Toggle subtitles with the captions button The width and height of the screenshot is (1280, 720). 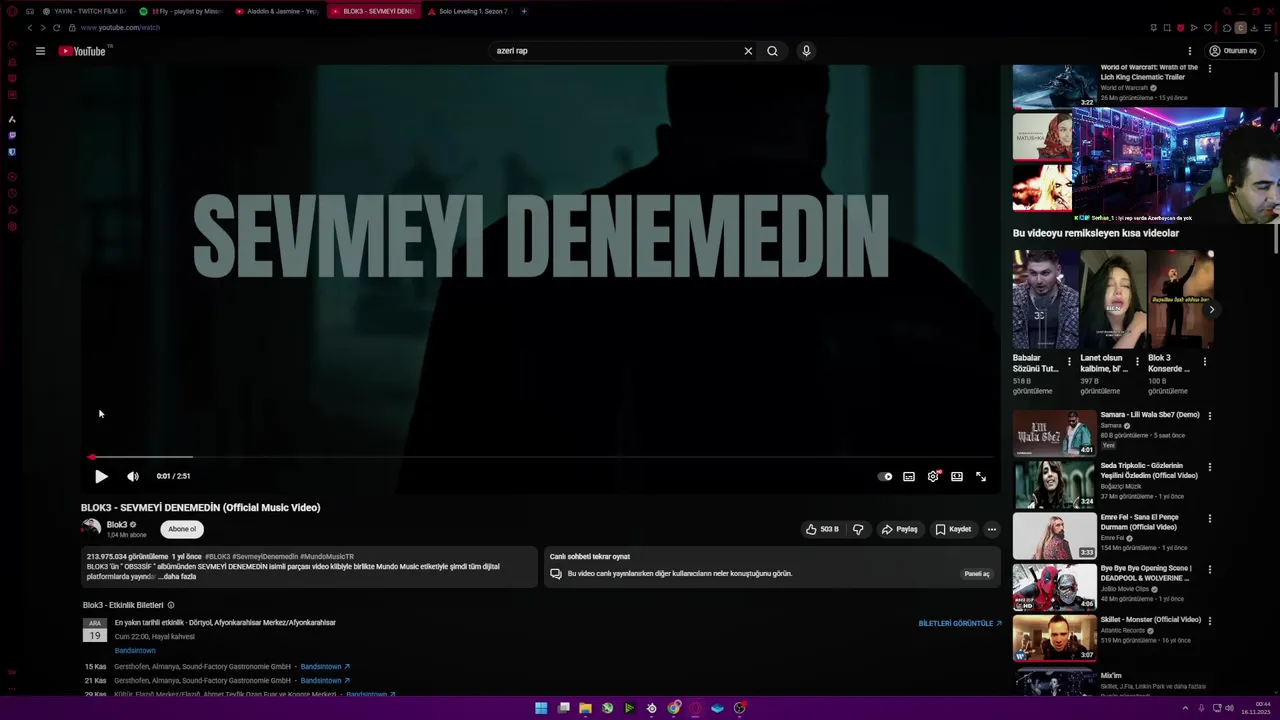909,477
